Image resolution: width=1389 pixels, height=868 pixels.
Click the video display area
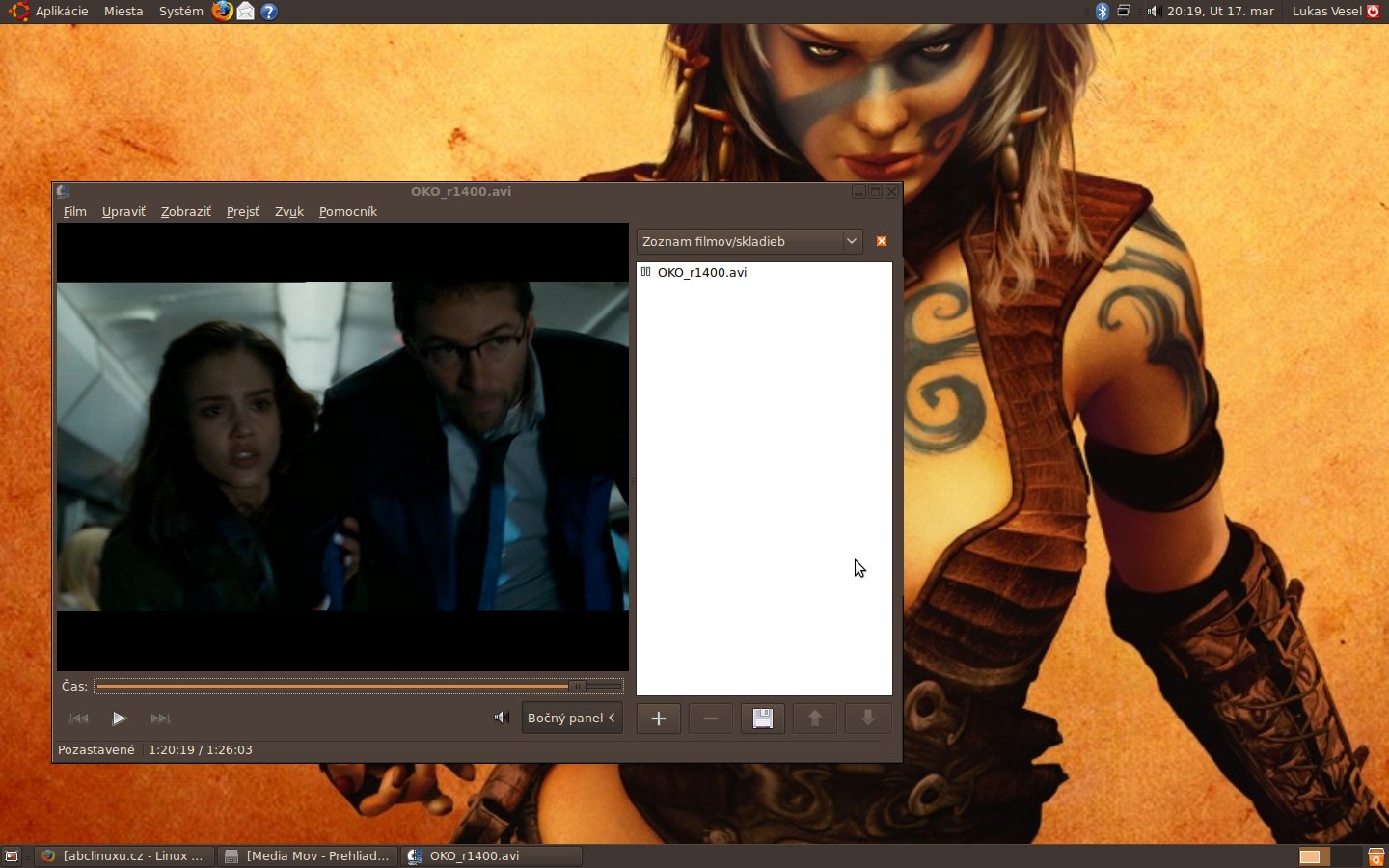coord(342,447)
